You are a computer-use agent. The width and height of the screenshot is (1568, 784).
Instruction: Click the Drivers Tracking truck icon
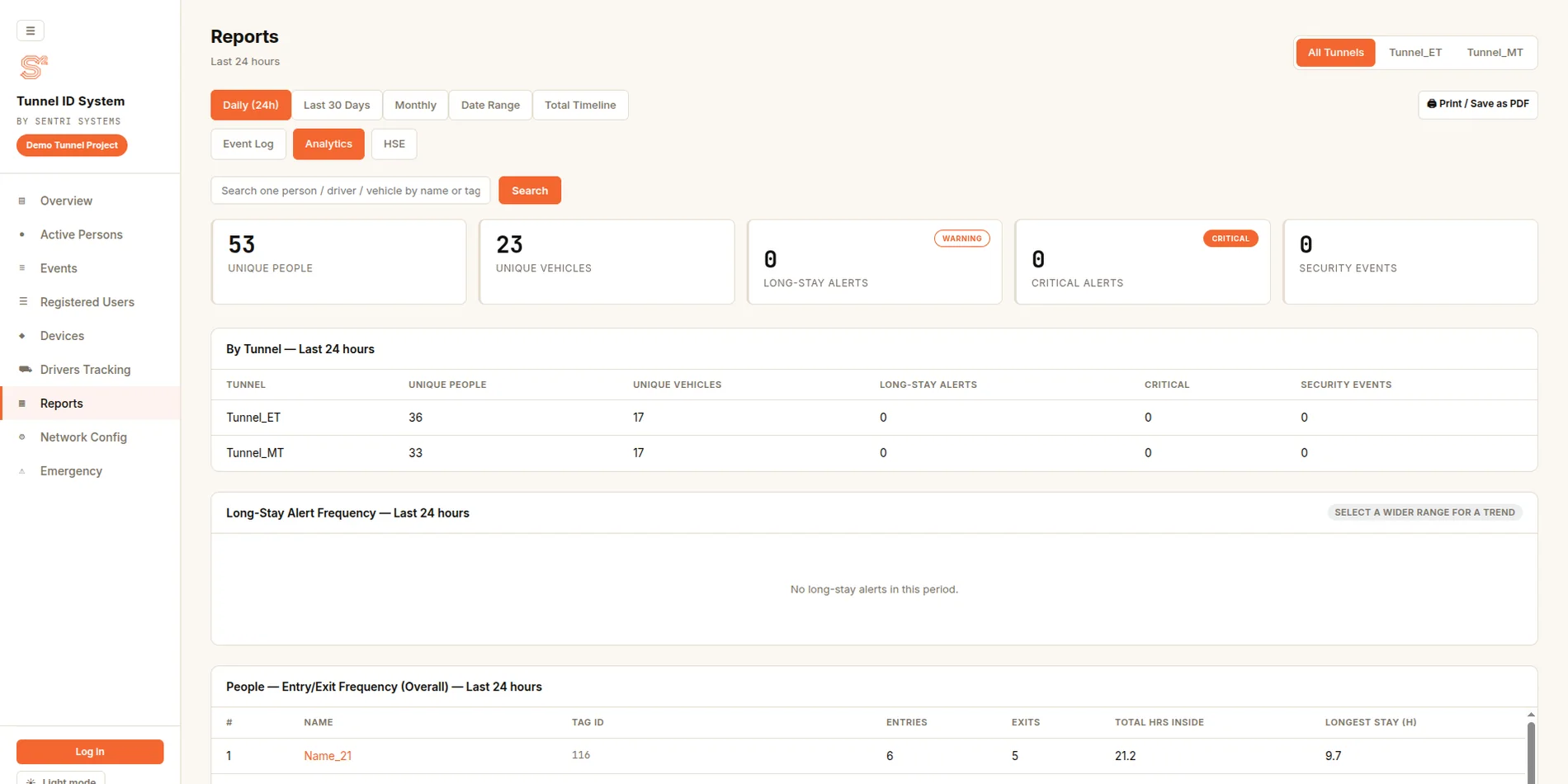(x=25, y=370)
